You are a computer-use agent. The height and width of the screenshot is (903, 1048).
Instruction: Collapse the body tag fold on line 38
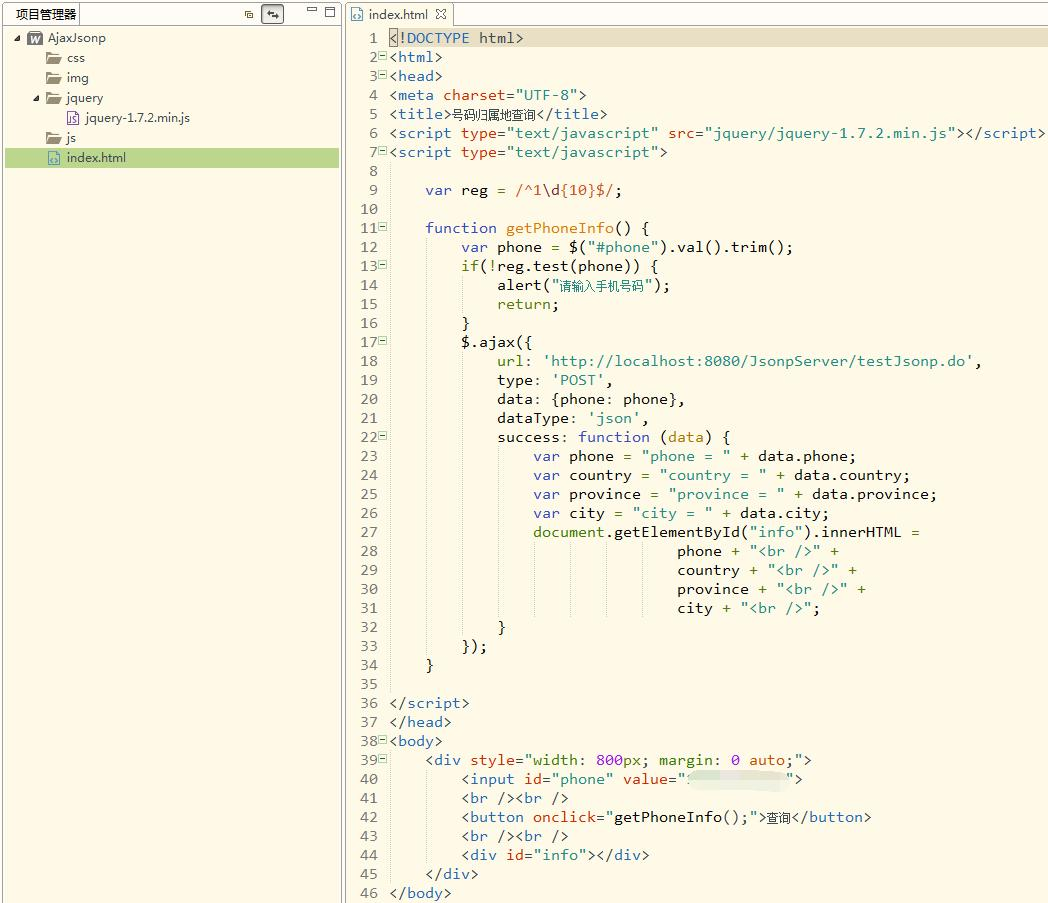click(382, 740)
